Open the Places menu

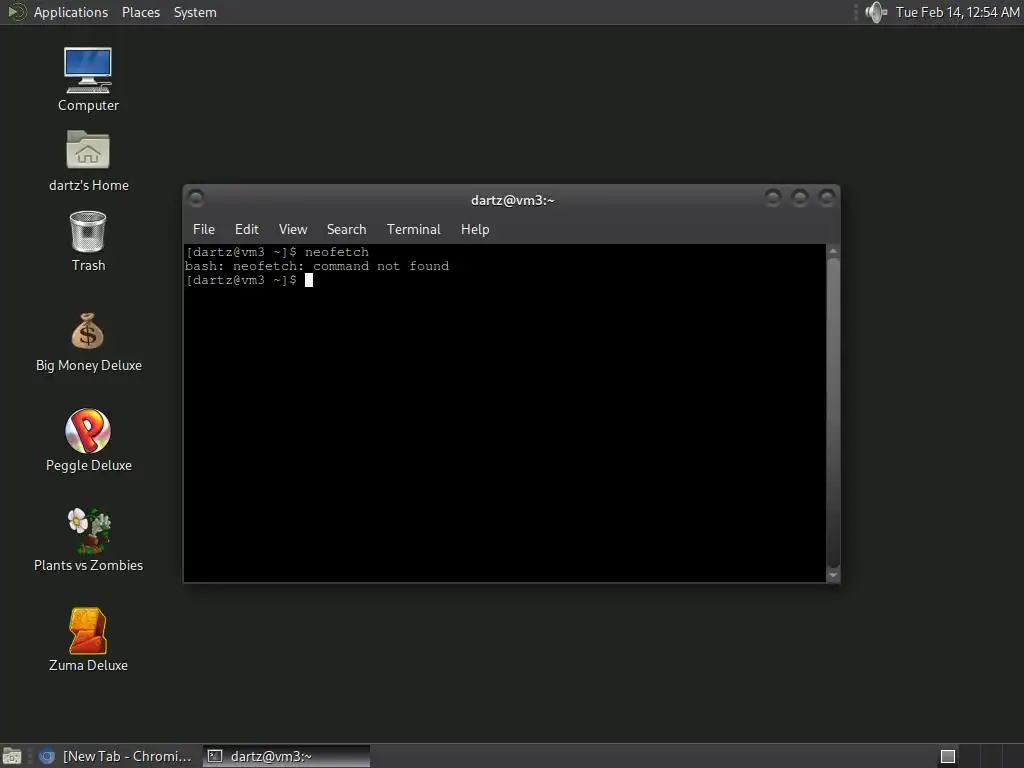click(x=141, y=12)
